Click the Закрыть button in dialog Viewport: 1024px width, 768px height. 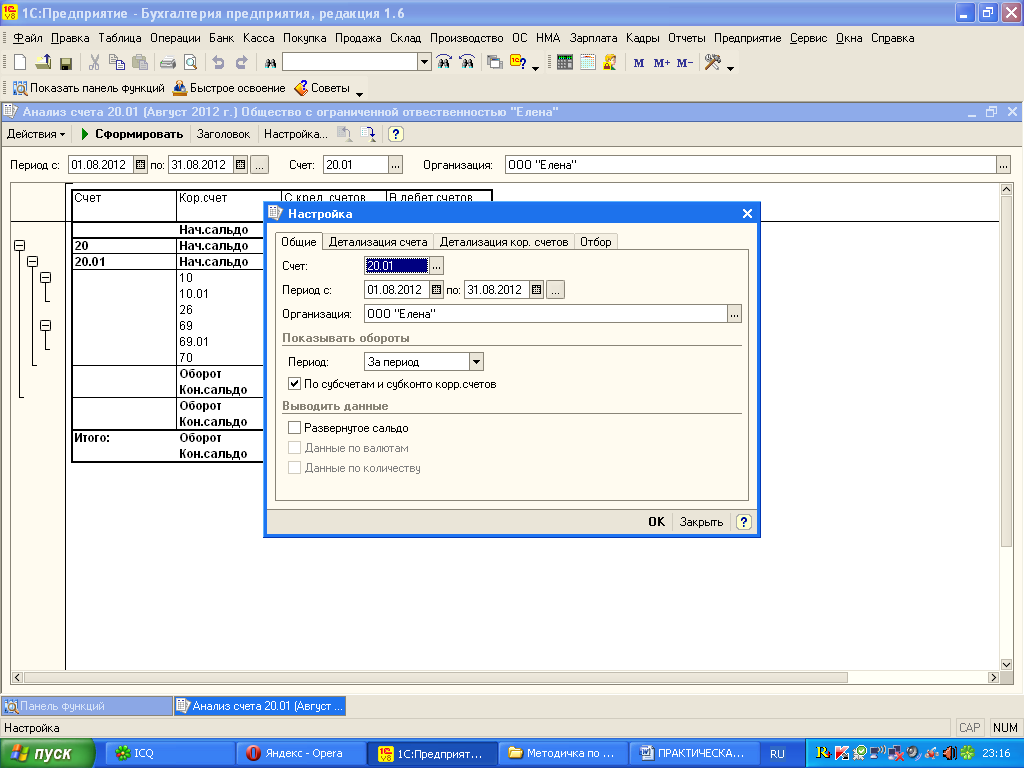pyautogui.click(x=701, y=522)
